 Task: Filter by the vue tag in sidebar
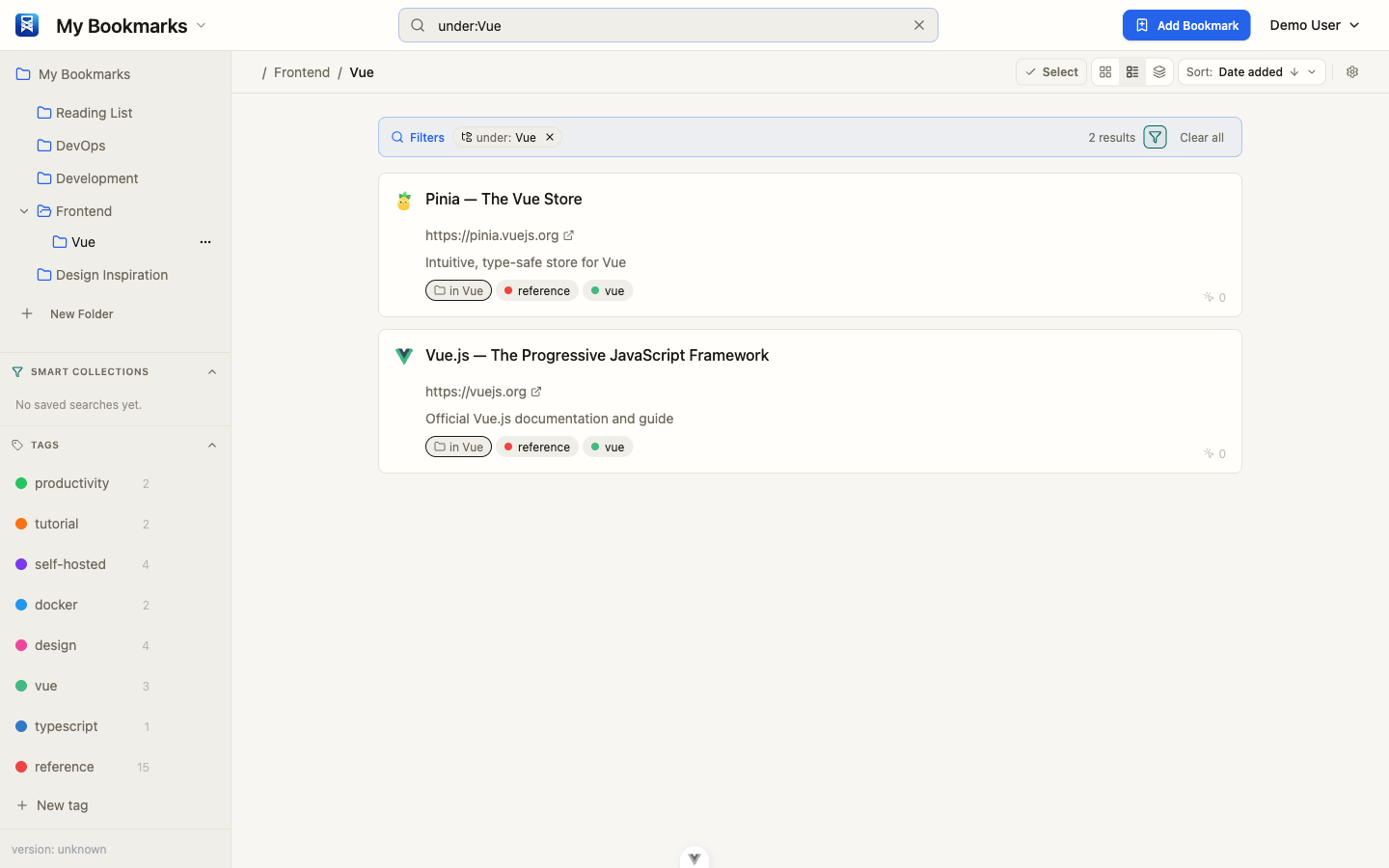pos(45,686)
